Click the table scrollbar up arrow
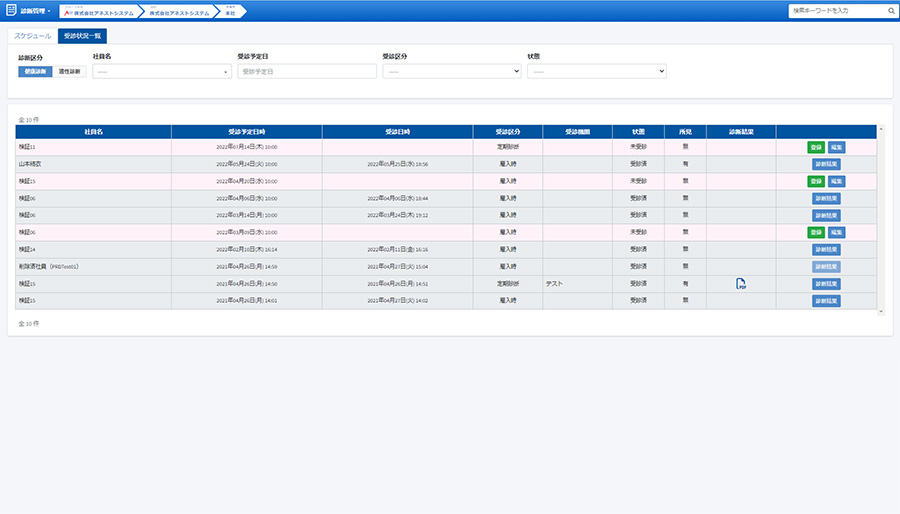This screenshot has width=900, height=514. click(881, 129)
